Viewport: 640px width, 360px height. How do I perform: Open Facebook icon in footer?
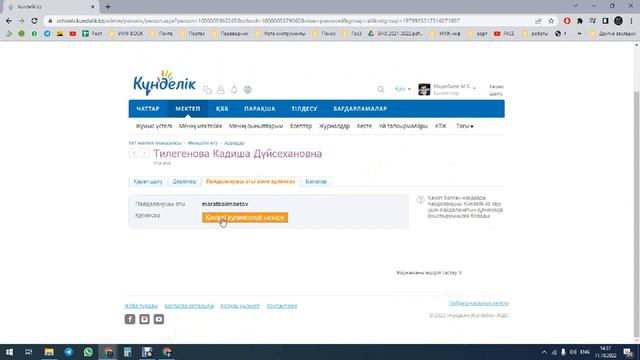click(130, 319)
